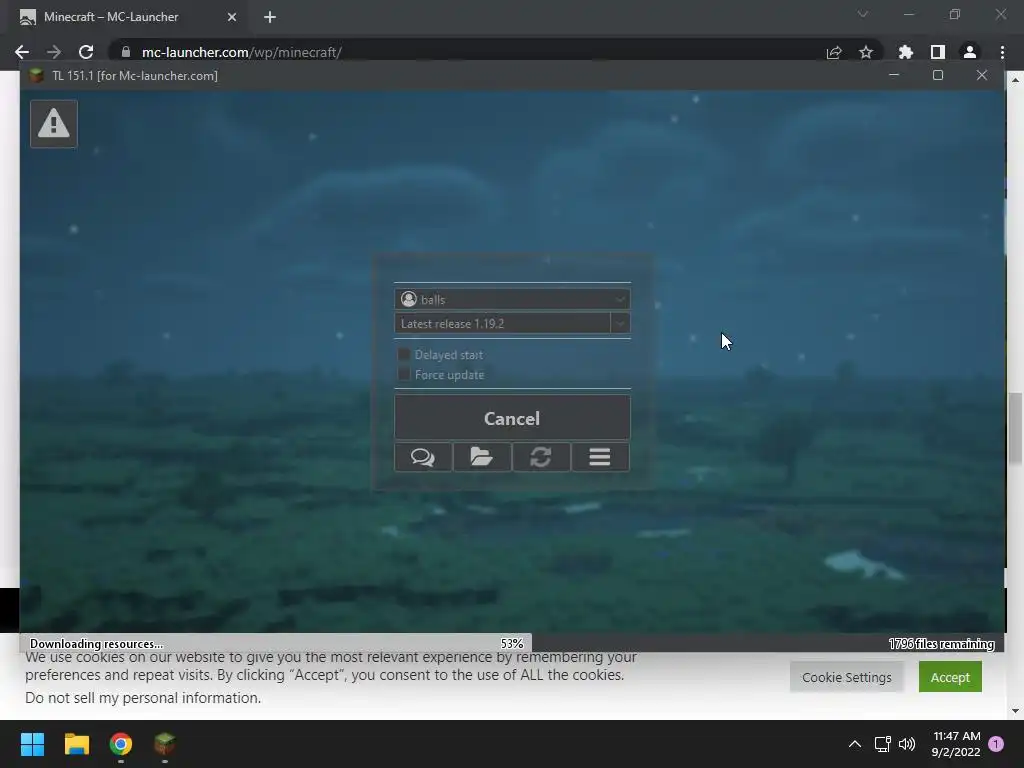Click the share page icon in address bar
This screenshot has width=1024, height=768.
[834, 52]
